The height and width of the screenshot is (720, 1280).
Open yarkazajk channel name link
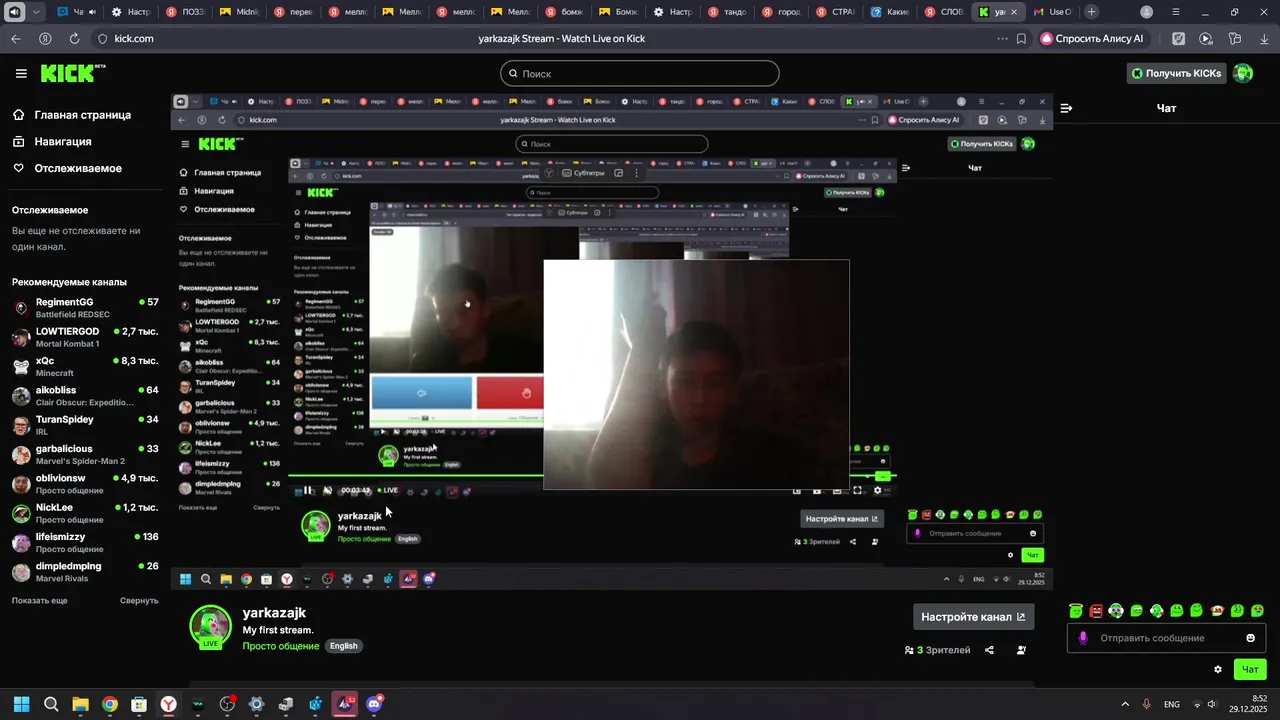[274, 613]
